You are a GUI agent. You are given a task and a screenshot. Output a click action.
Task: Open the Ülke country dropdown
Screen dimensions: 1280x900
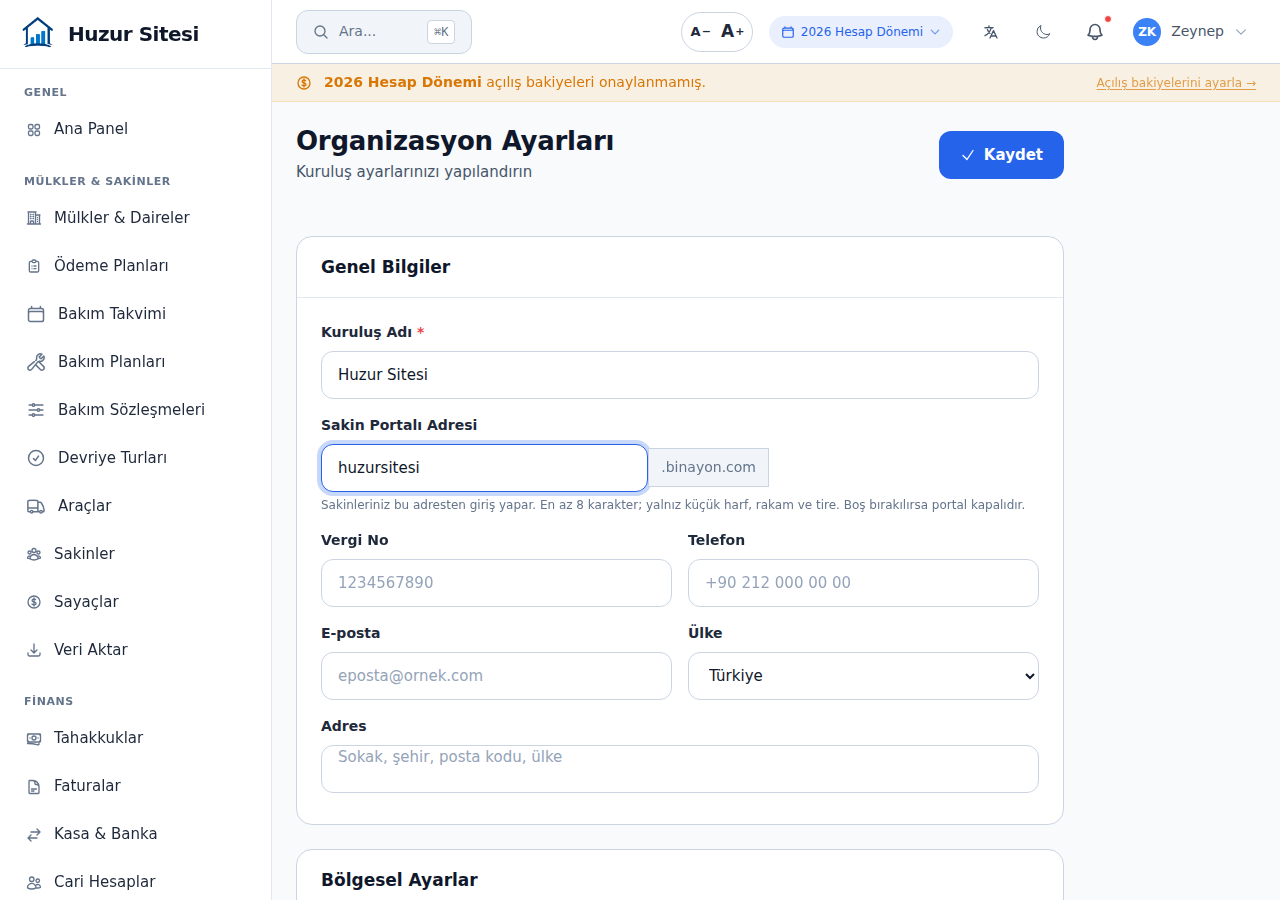[x=863, y=676]
